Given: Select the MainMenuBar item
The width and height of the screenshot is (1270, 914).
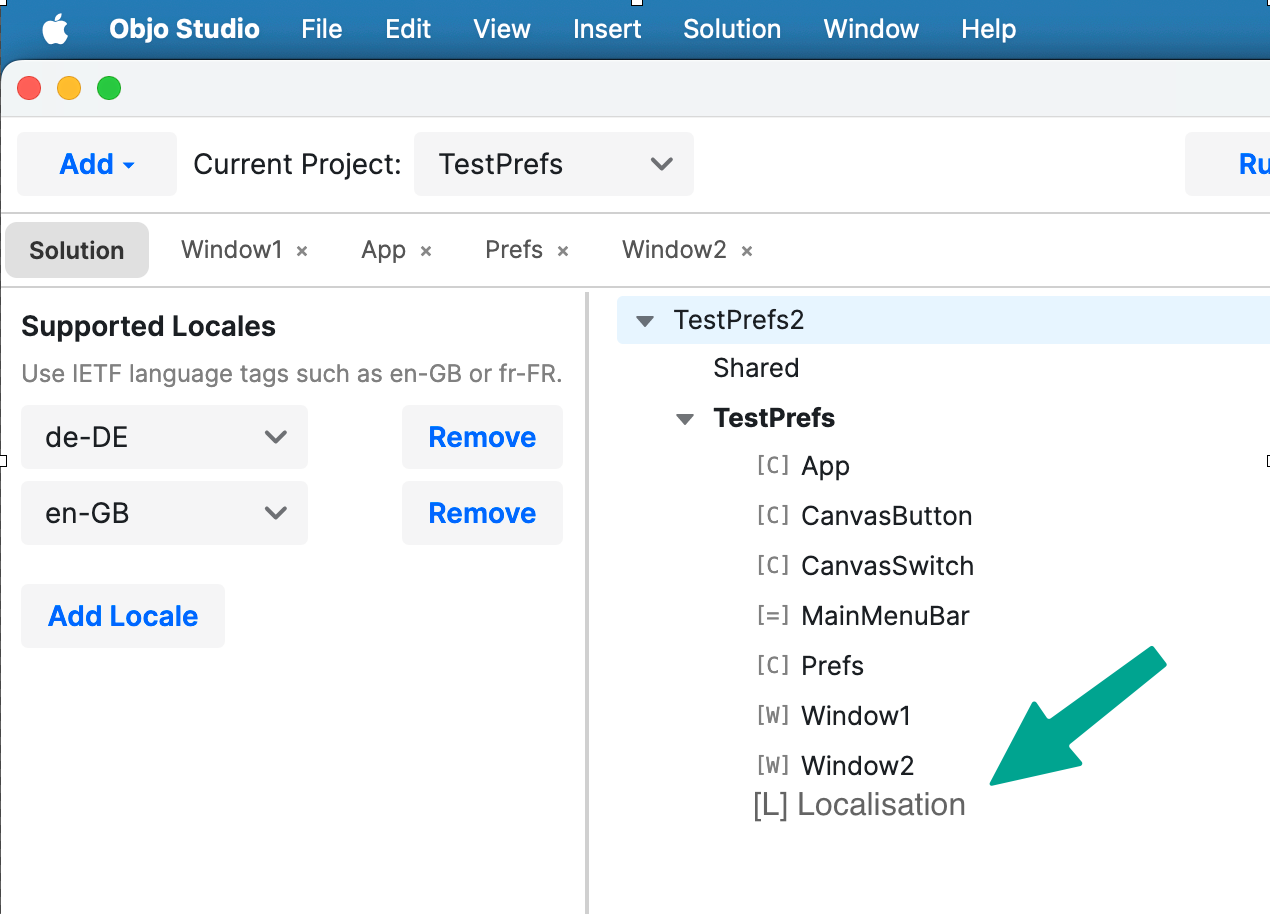Looking at the screenshot, I should (x=886, y=616).
